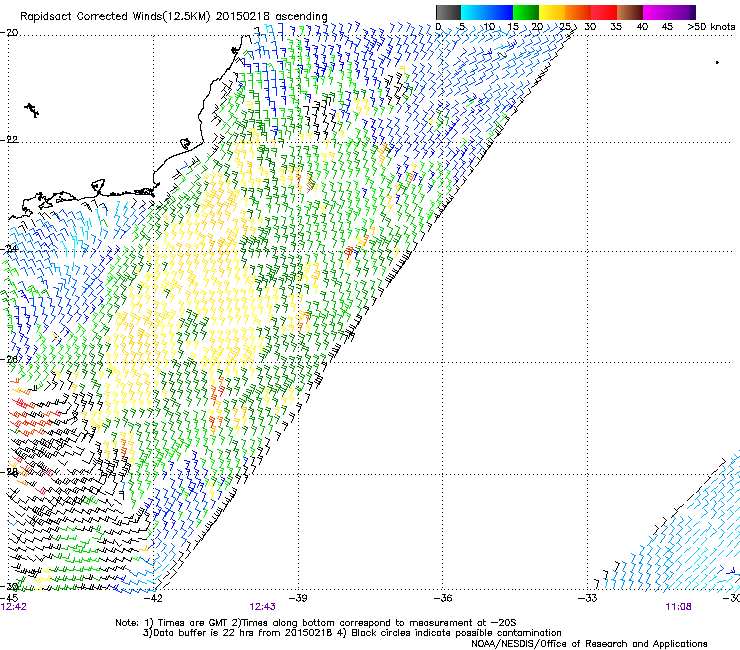Viewport: 740px width, 650px height.
Task: Click the '12:42' swath time label
Action: [14, 607]
